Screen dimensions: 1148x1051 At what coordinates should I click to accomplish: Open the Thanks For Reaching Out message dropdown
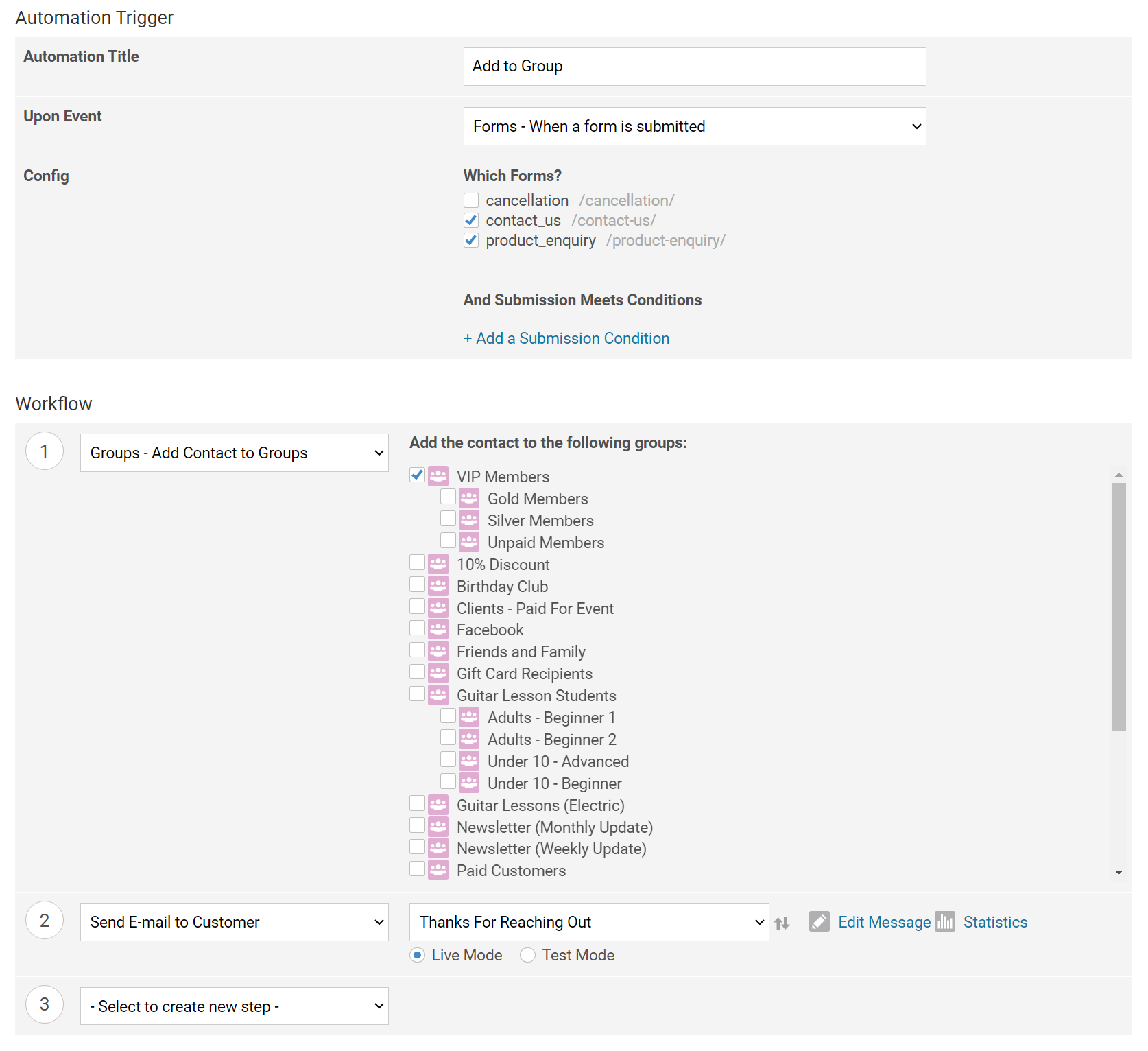click(588, 922)
